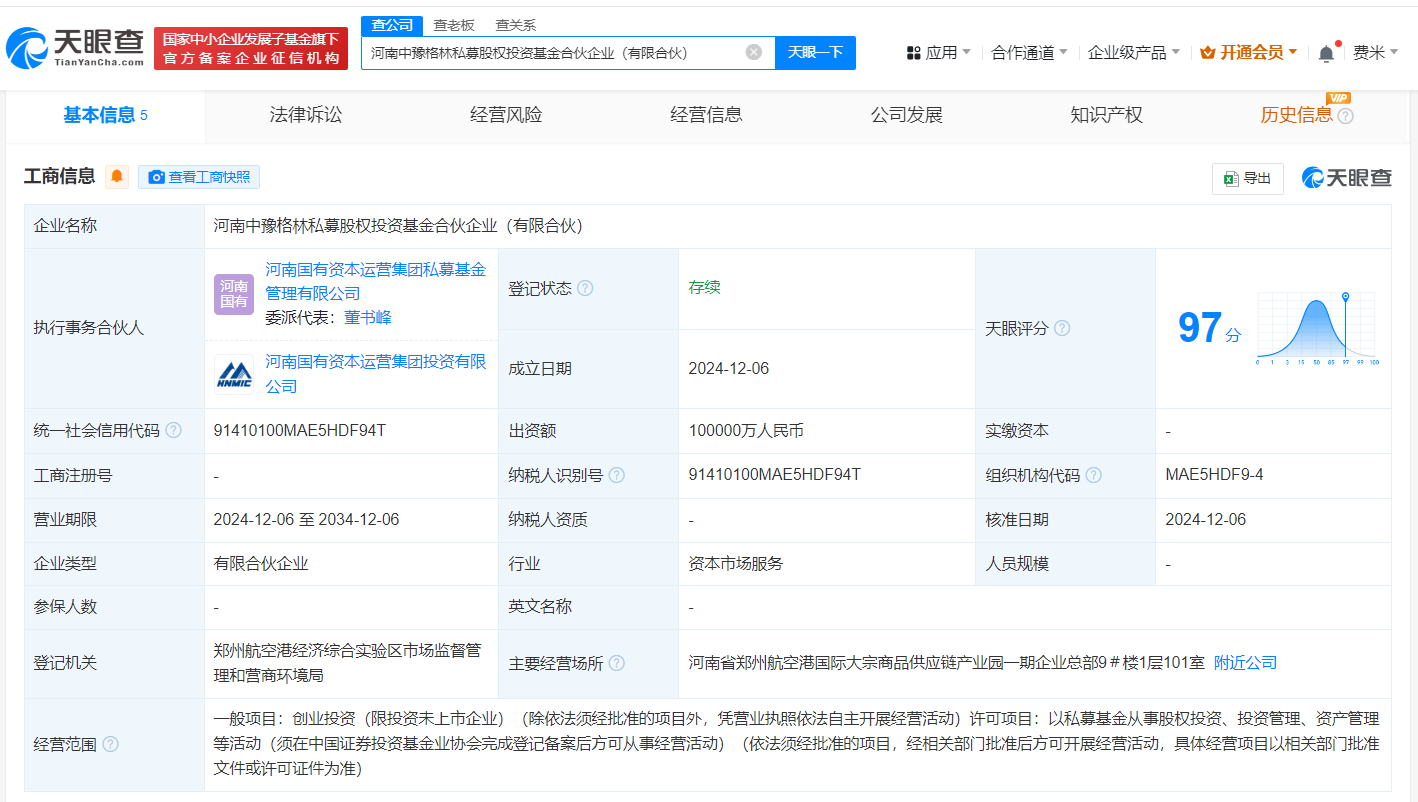Clear the search box with the X icon
1418x802 pixels.
(754, 52)
